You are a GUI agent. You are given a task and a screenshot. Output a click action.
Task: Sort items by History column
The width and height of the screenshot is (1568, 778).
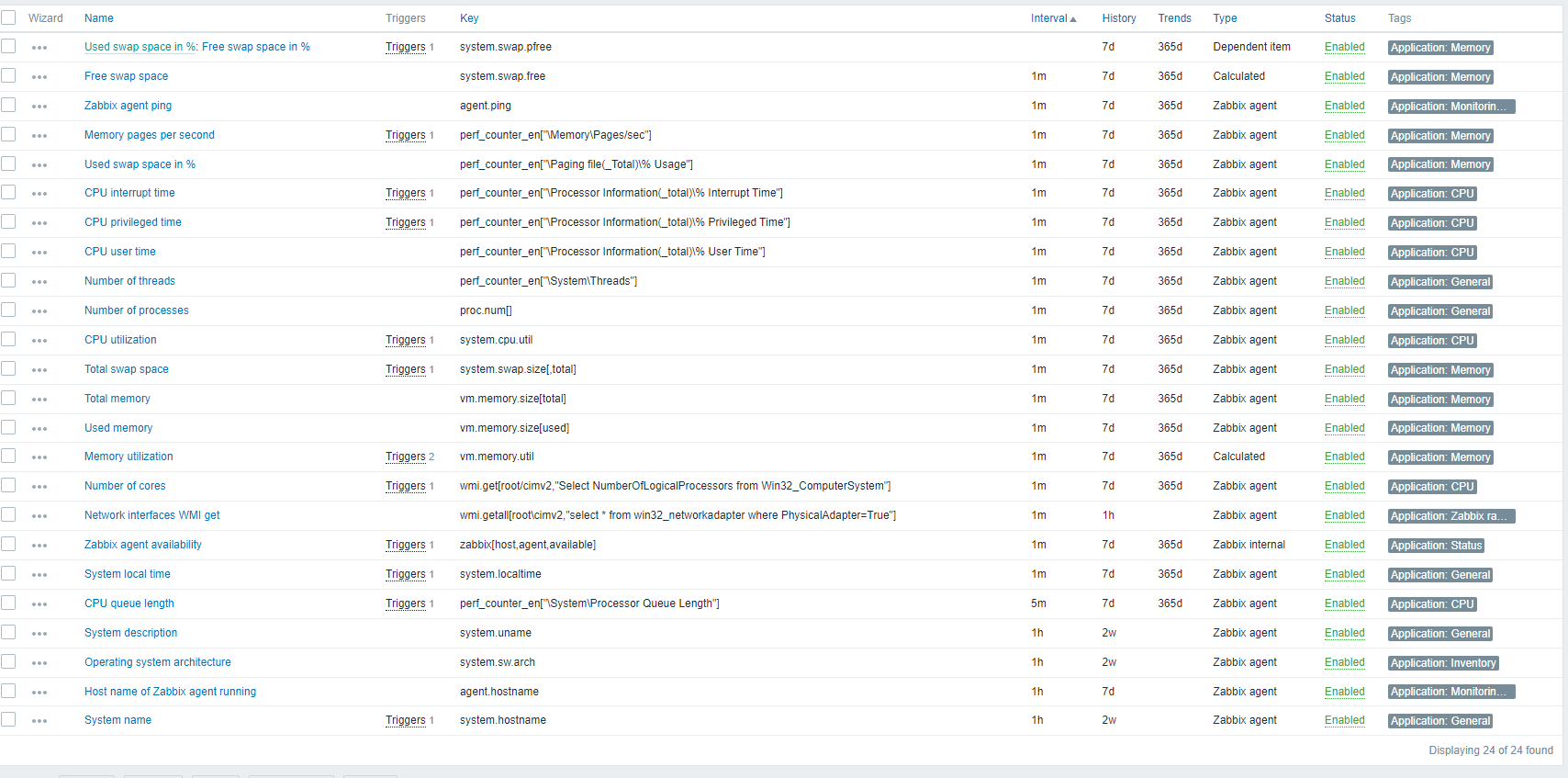[x=1119, y=18]
